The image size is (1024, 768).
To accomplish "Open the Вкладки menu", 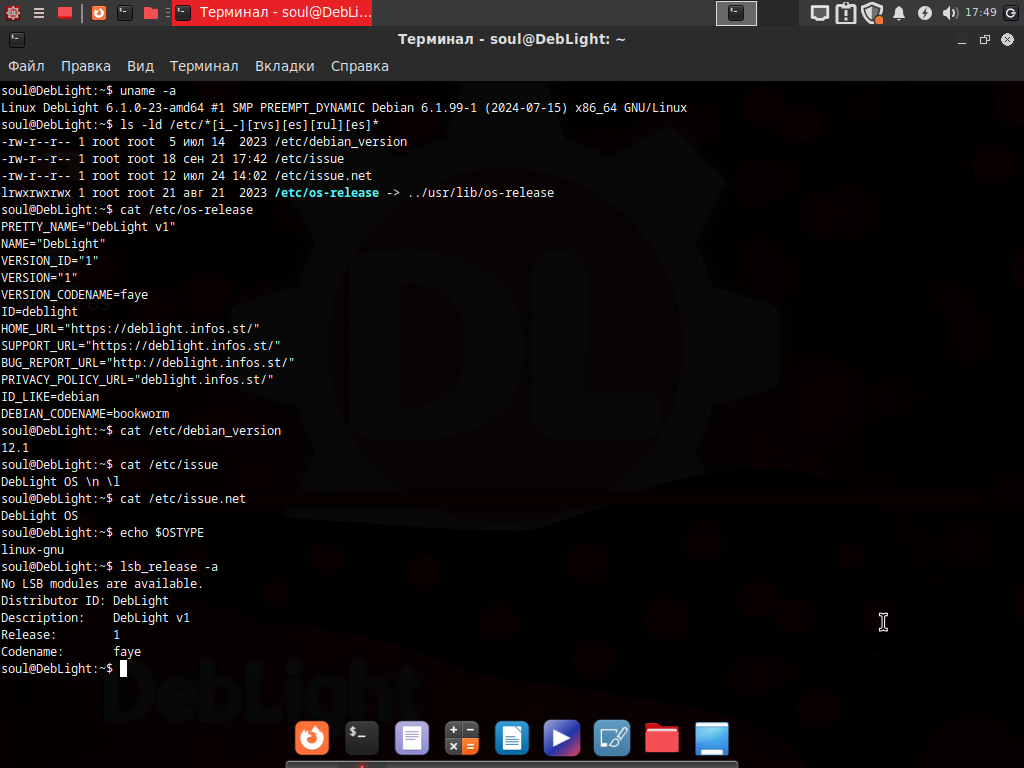I will click(285, 66).
